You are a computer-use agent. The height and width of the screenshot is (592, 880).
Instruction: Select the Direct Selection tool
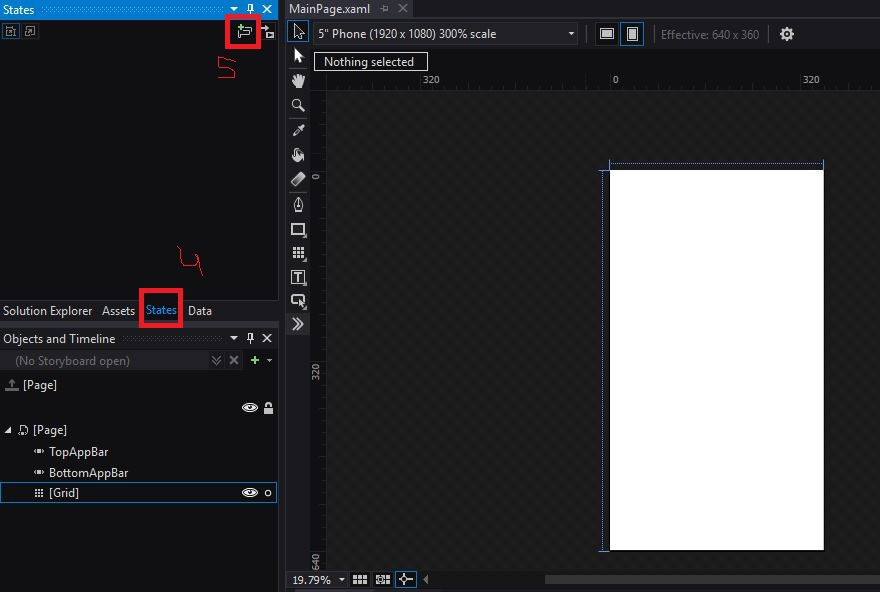(x=298, y=56)
